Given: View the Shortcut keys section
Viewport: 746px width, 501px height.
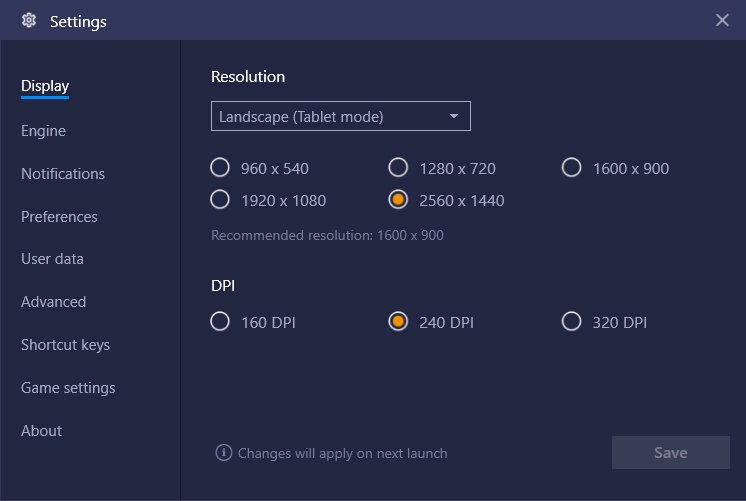Looking at the screenshot, I should click(x=65, y=344).
